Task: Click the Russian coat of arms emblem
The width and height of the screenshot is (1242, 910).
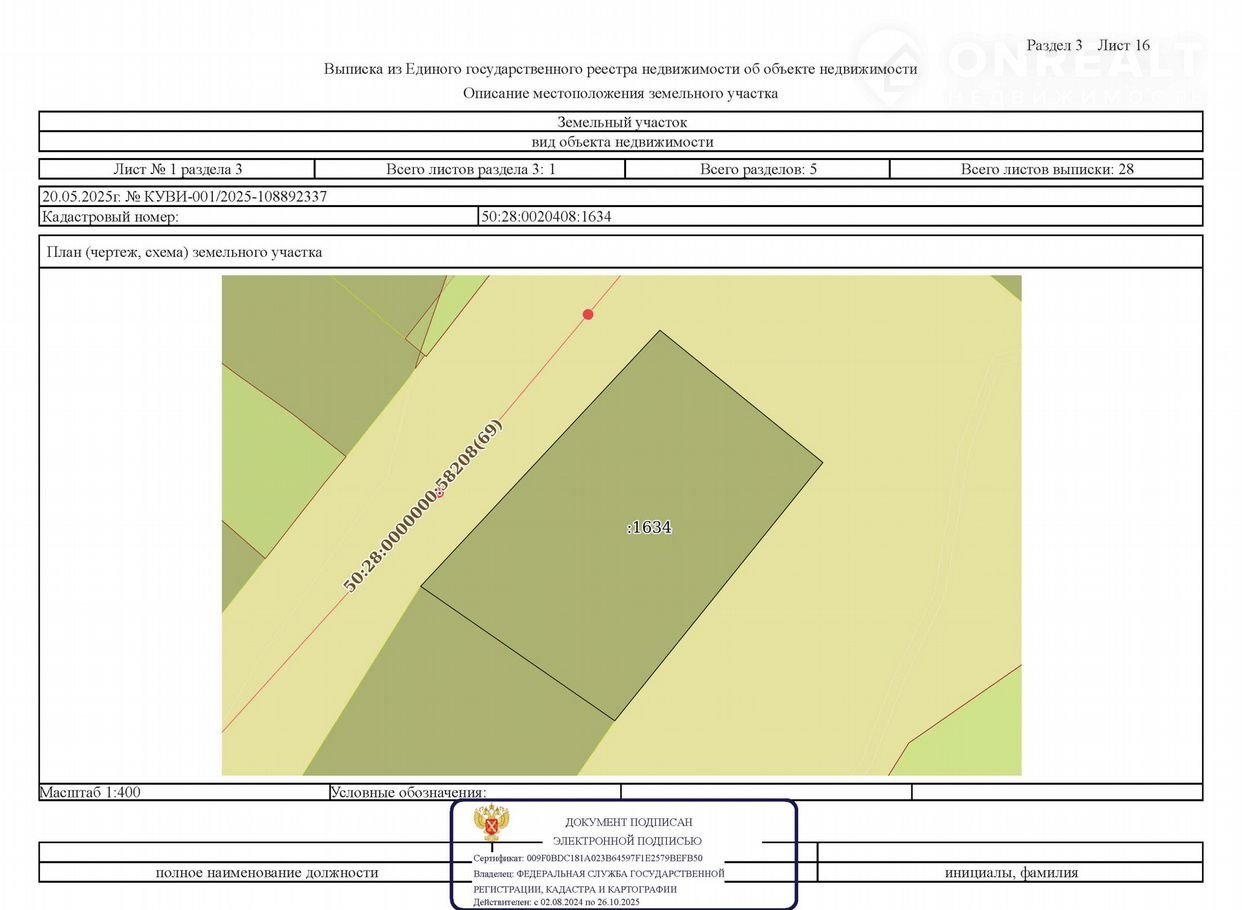Action: [493, 823]
